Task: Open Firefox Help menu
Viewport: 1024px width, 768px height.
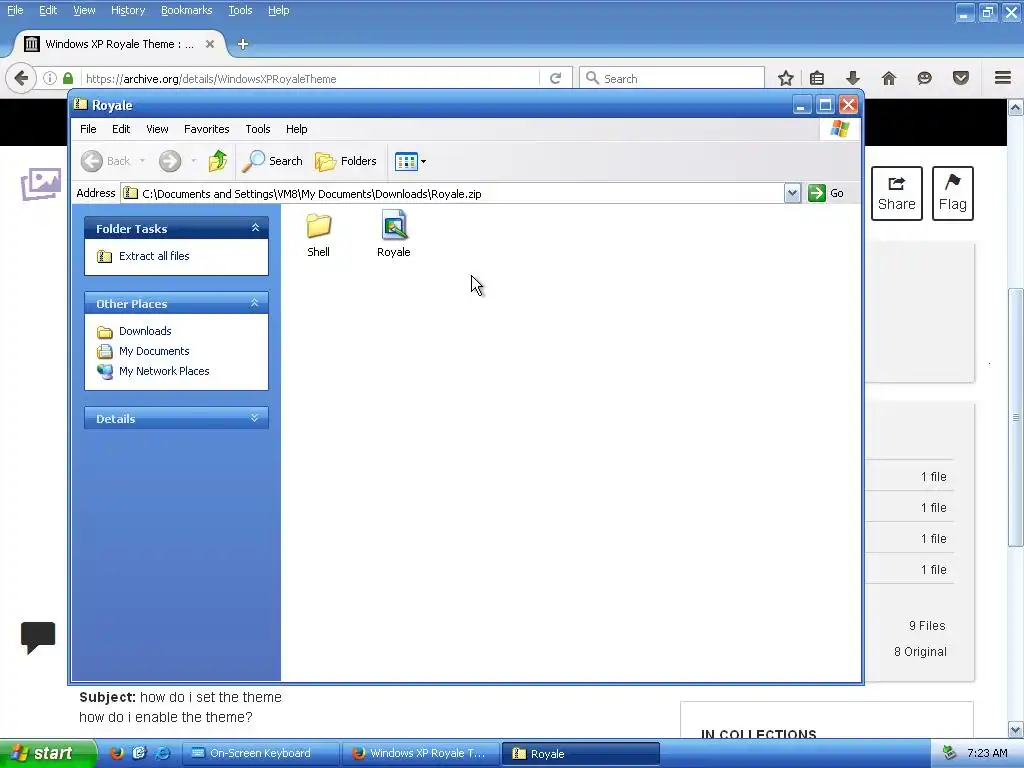Action: (279, 10)
